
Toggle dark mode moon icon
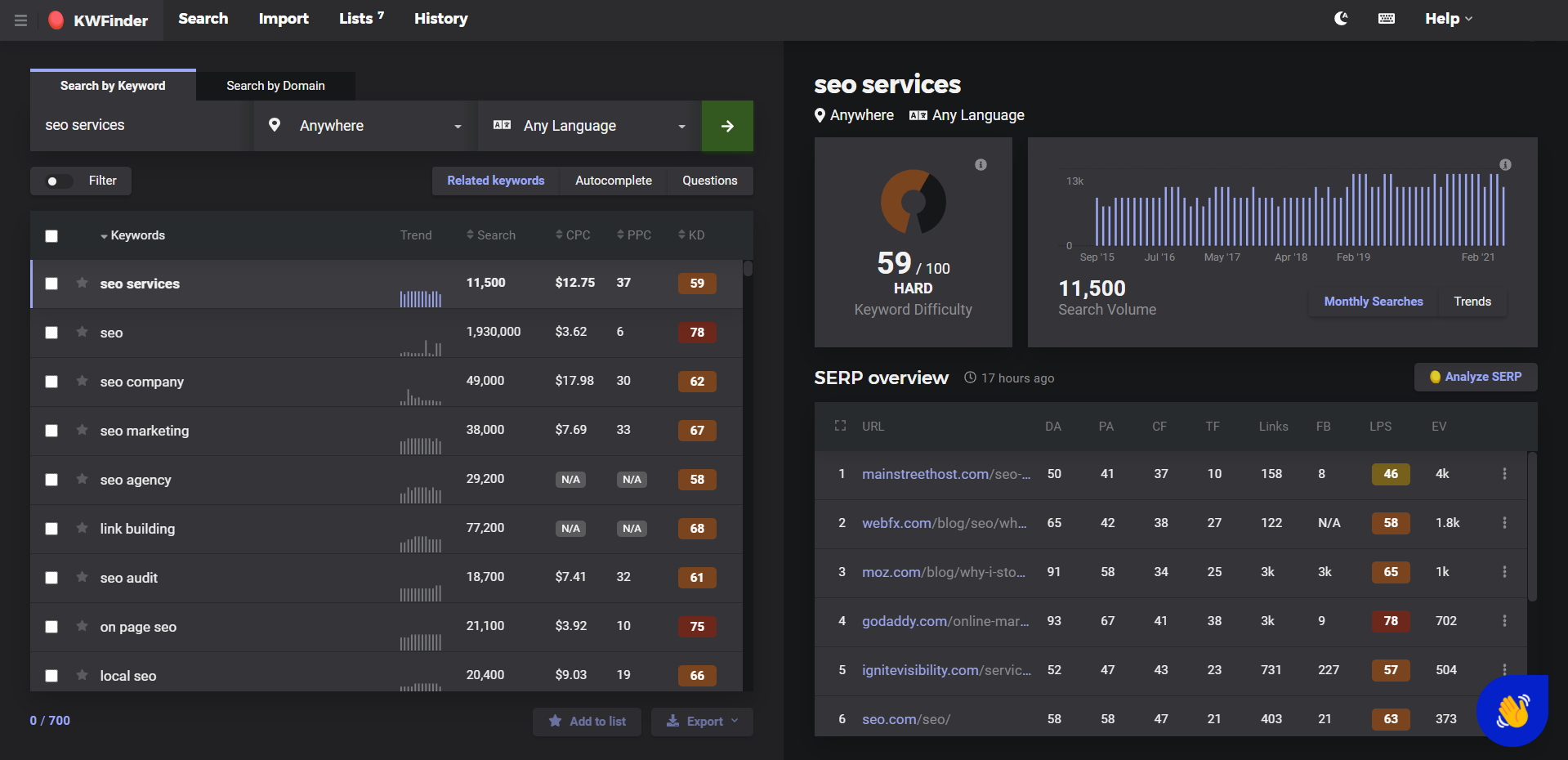click(x=1341, y=19)
